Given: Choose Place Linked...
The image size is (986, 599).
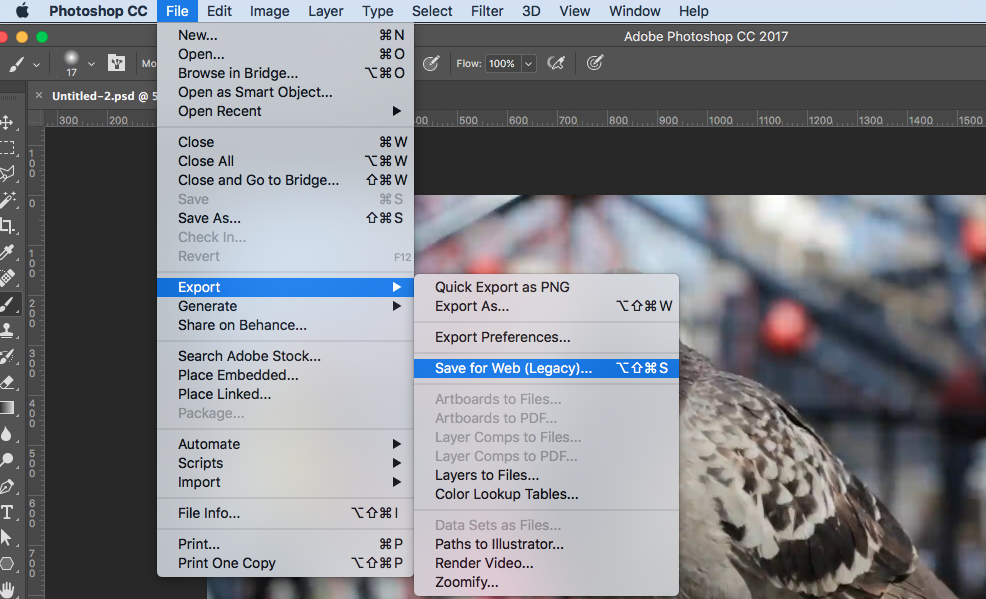Looking at the screenshot, I should tap(285, 394).
